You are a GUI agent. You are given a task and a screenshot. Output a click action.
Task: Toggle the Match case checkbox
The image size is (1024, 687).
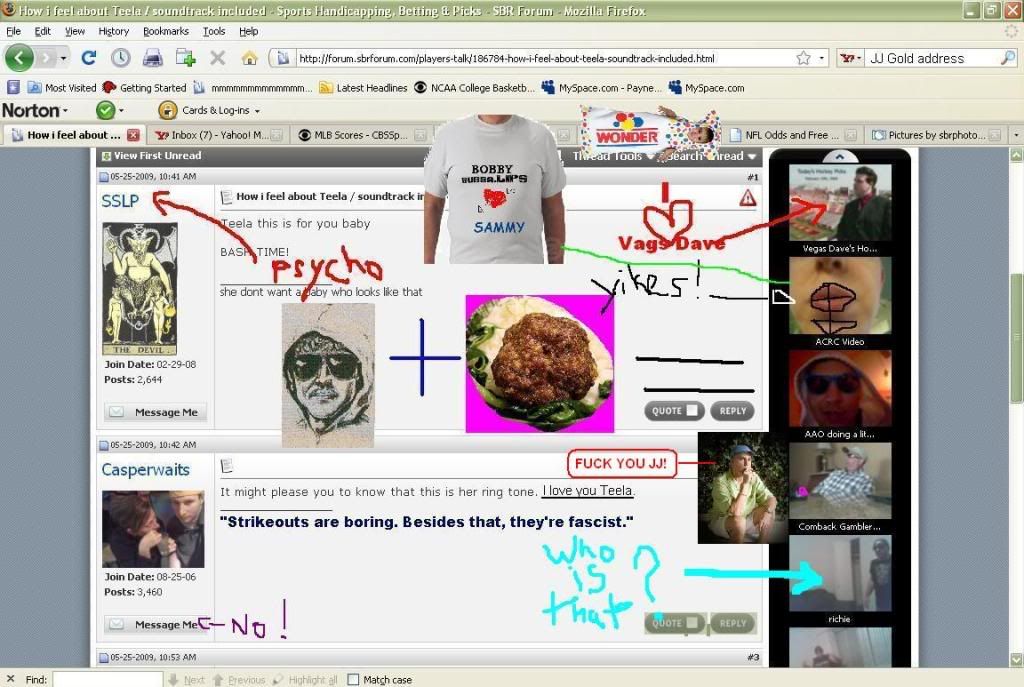click(353, 680)
